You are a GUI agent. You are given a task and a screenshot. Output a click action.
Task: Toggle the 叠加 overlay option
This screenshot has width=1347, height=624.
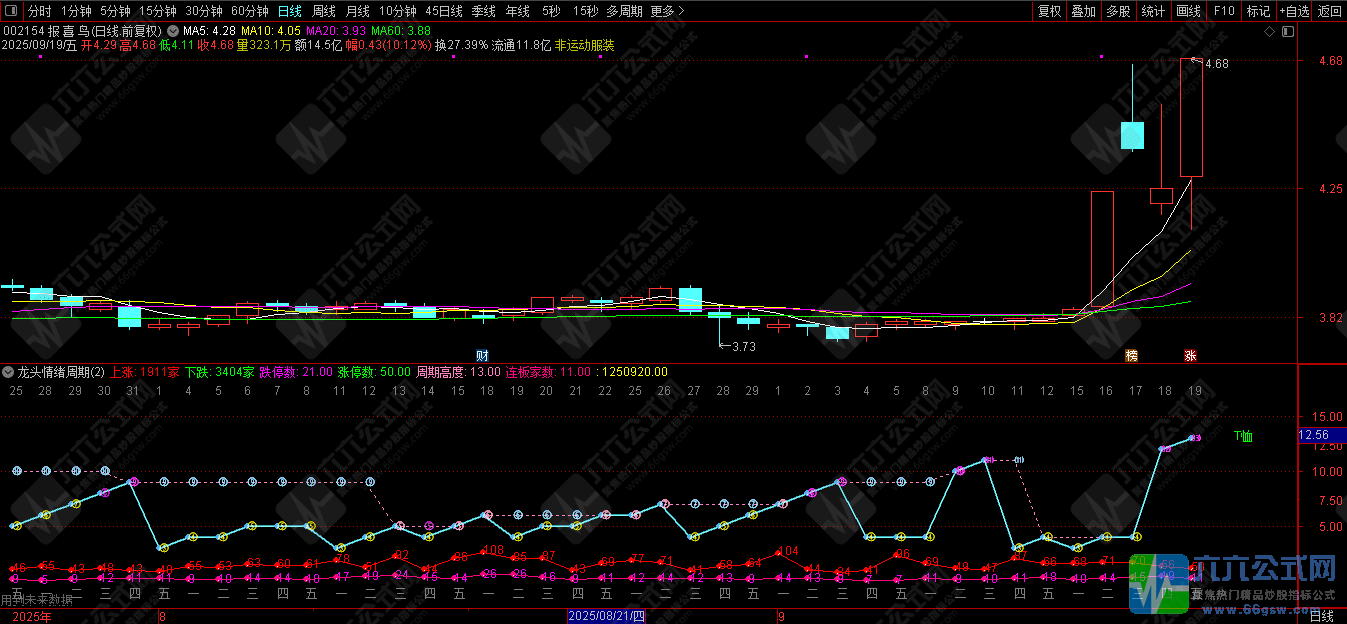coord(1083,11)
